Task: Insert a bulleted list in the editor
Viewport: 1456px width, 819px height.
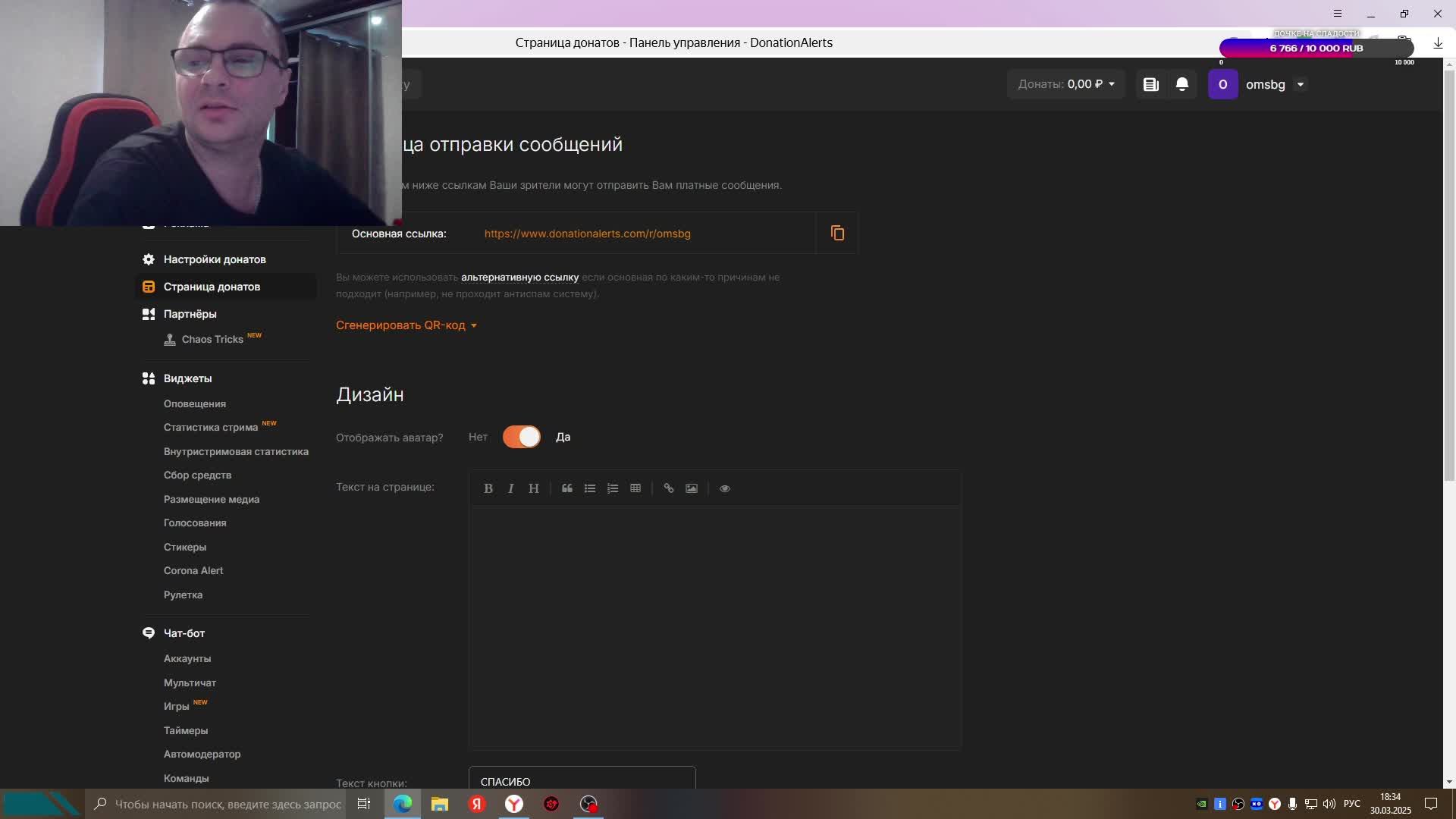Action: (590, 488)
